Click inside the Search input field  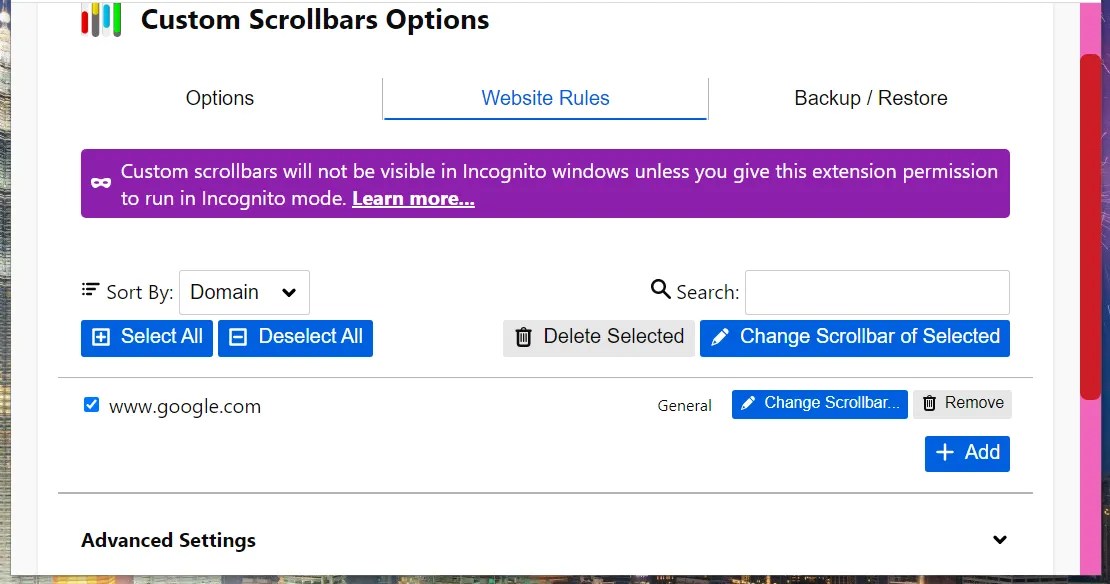(877, 291)
